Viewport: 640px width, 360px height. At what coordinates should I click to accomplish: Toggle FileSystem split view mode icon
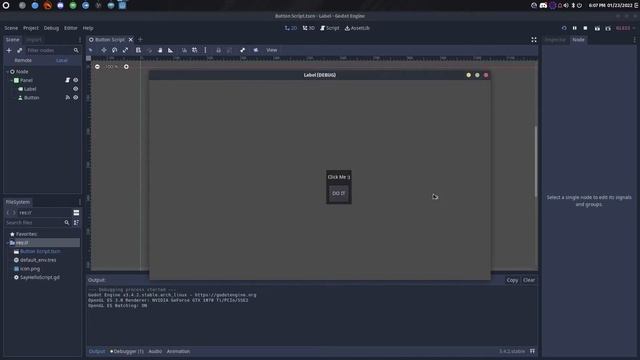[76, 213]
